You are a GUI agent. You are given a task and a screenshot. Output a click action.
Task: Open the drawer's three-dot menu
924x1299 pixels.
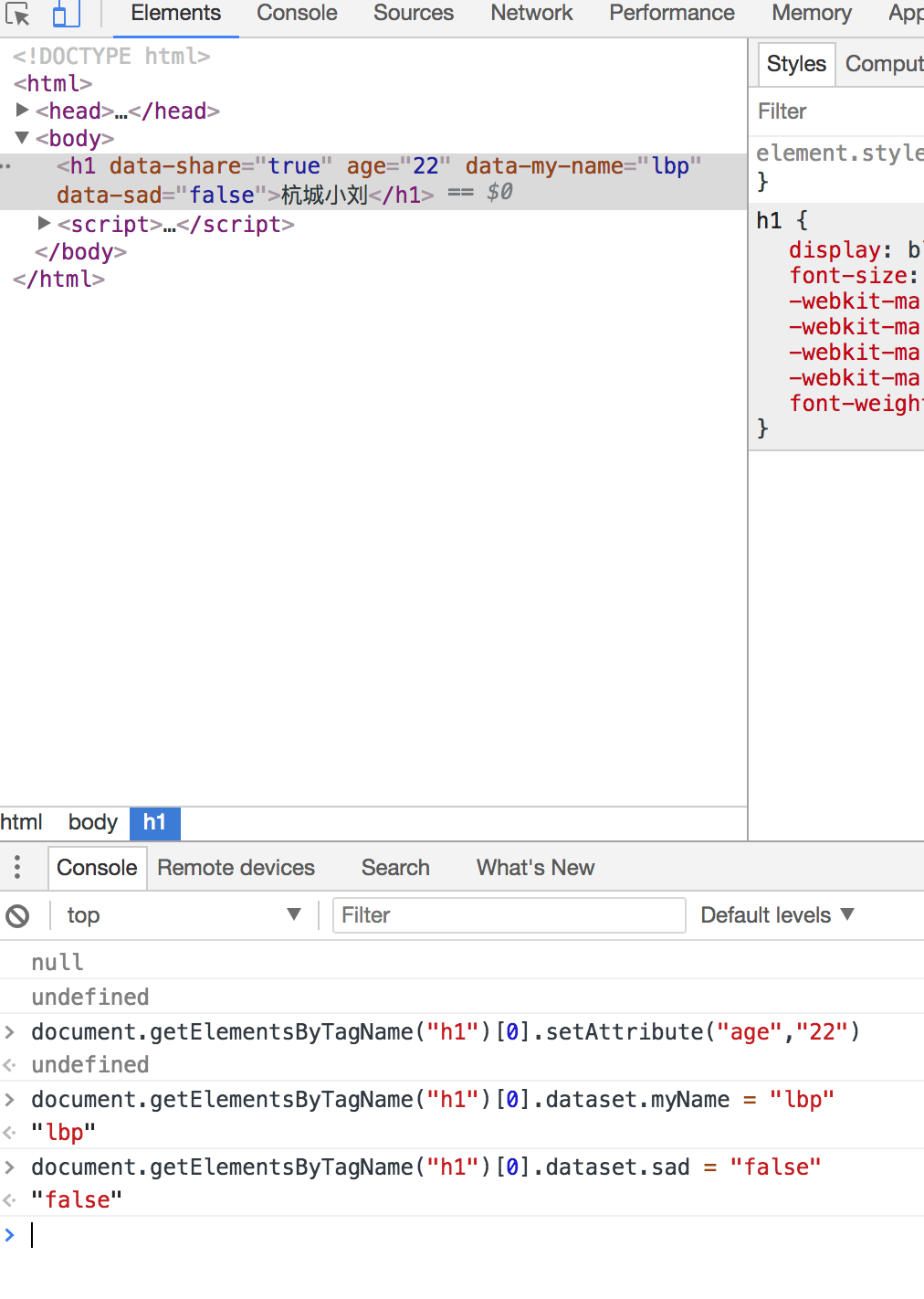click(17, 867)
